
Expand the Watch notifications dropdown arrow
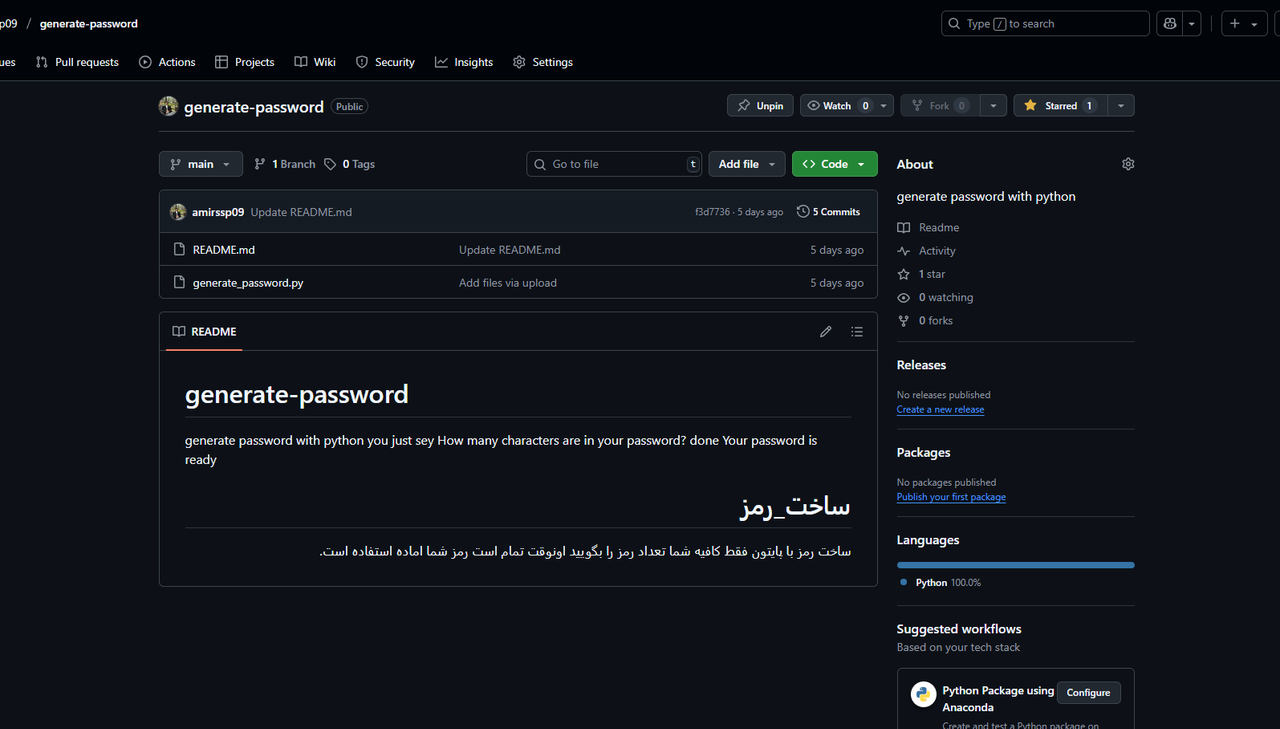[885, 106]
